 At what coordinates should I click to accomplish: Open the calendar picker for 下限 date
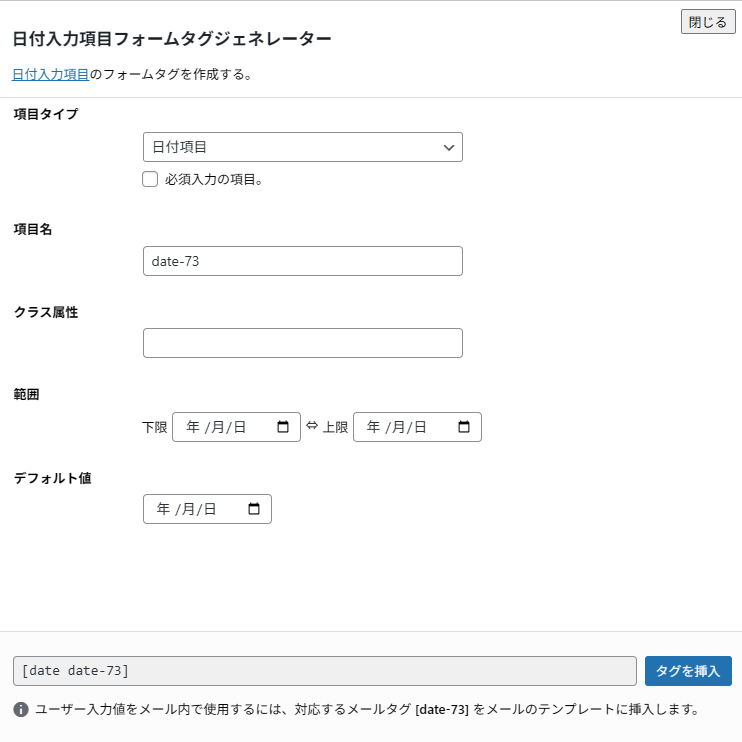pyautogui.click(x=283, y=427)
